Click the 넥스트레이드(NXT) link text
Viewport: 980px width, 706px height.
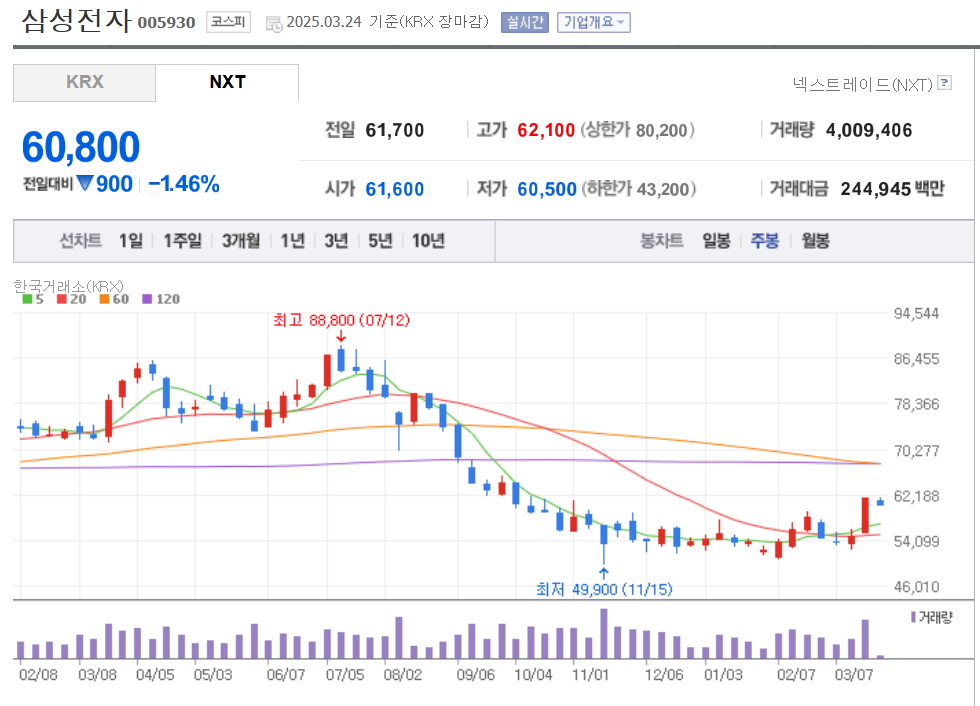pos(862,84)
